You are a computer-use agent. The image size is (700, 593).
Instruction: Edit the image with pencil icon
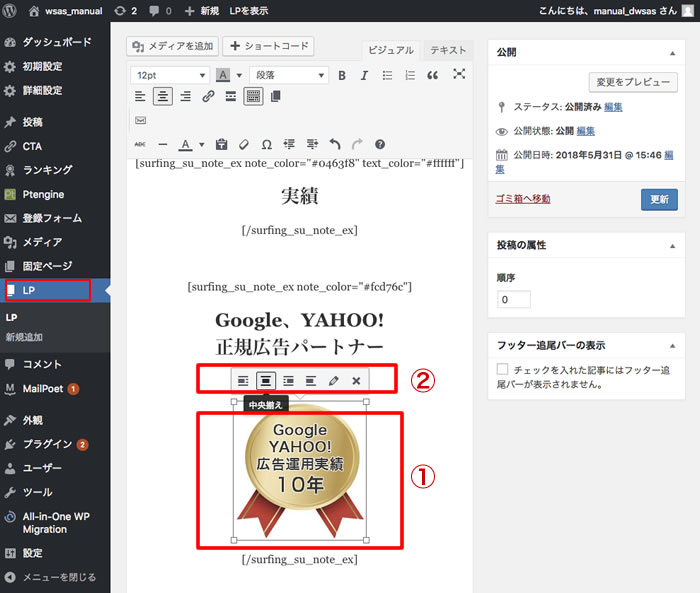click(334, 380)
